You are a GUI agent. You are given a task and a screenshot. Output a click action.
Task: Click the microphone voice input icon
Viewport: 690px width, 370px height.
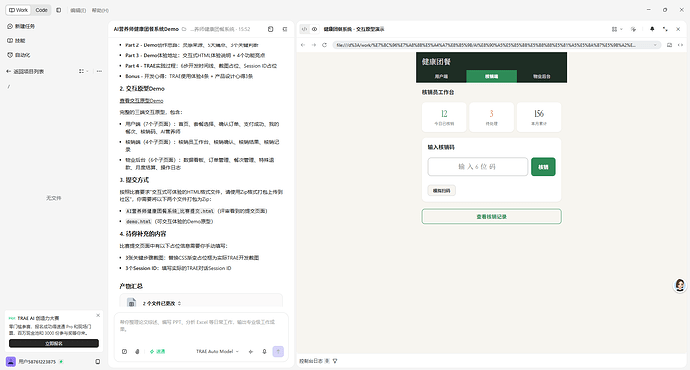(264, 352)
